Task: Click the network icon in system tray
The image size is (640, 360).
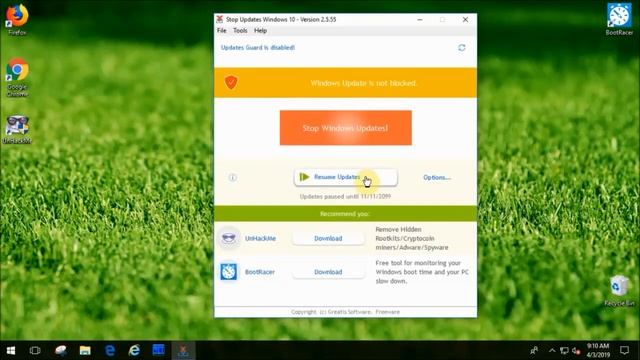Action: point(564,350)
